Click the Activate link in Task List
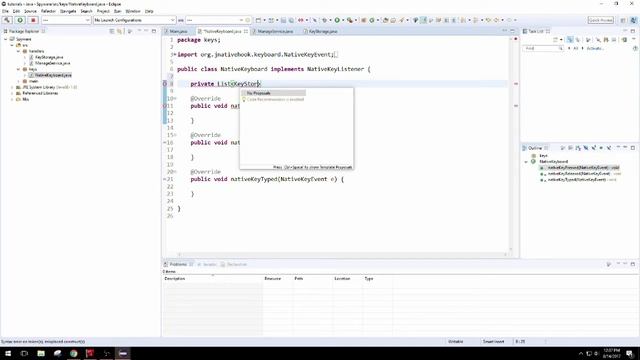640x360 pixels. [x=595, y=48]
